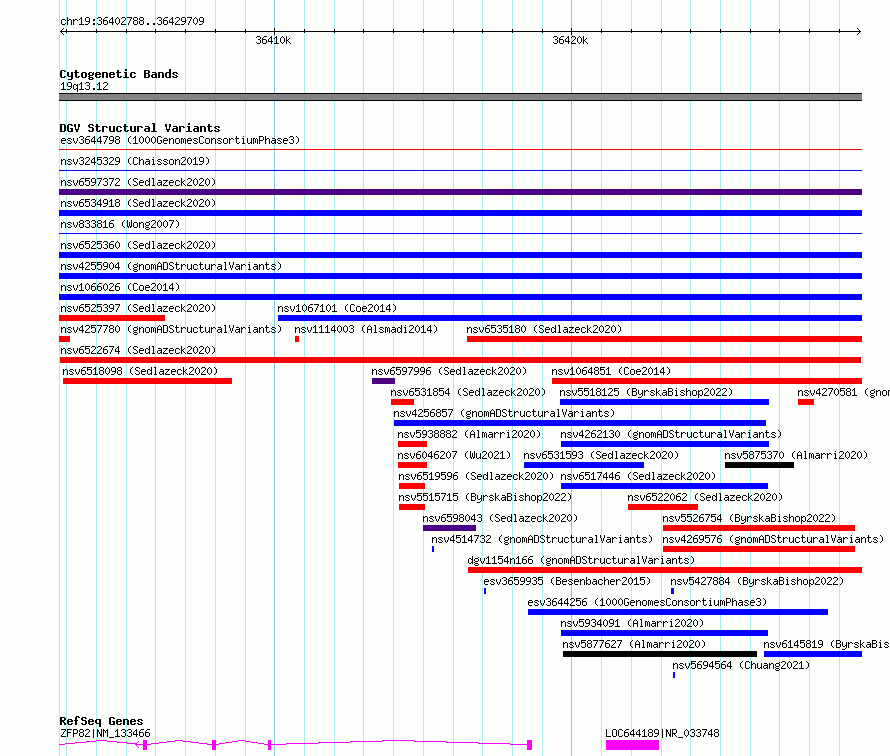Image resolution: width=890 pixels, height=756 pixels.
Task: Click the DGV Structural Variants track title
Action: tap(140, 128)
